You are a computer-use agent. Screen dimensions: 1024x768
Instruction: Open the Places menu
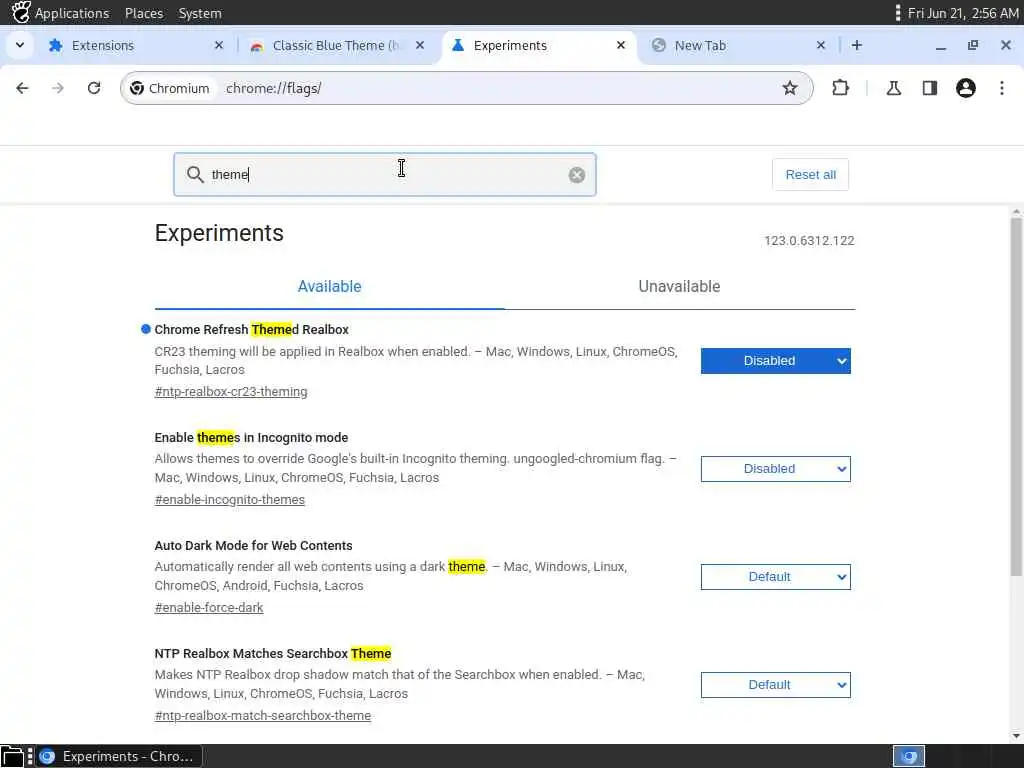(x=144, y=13)
